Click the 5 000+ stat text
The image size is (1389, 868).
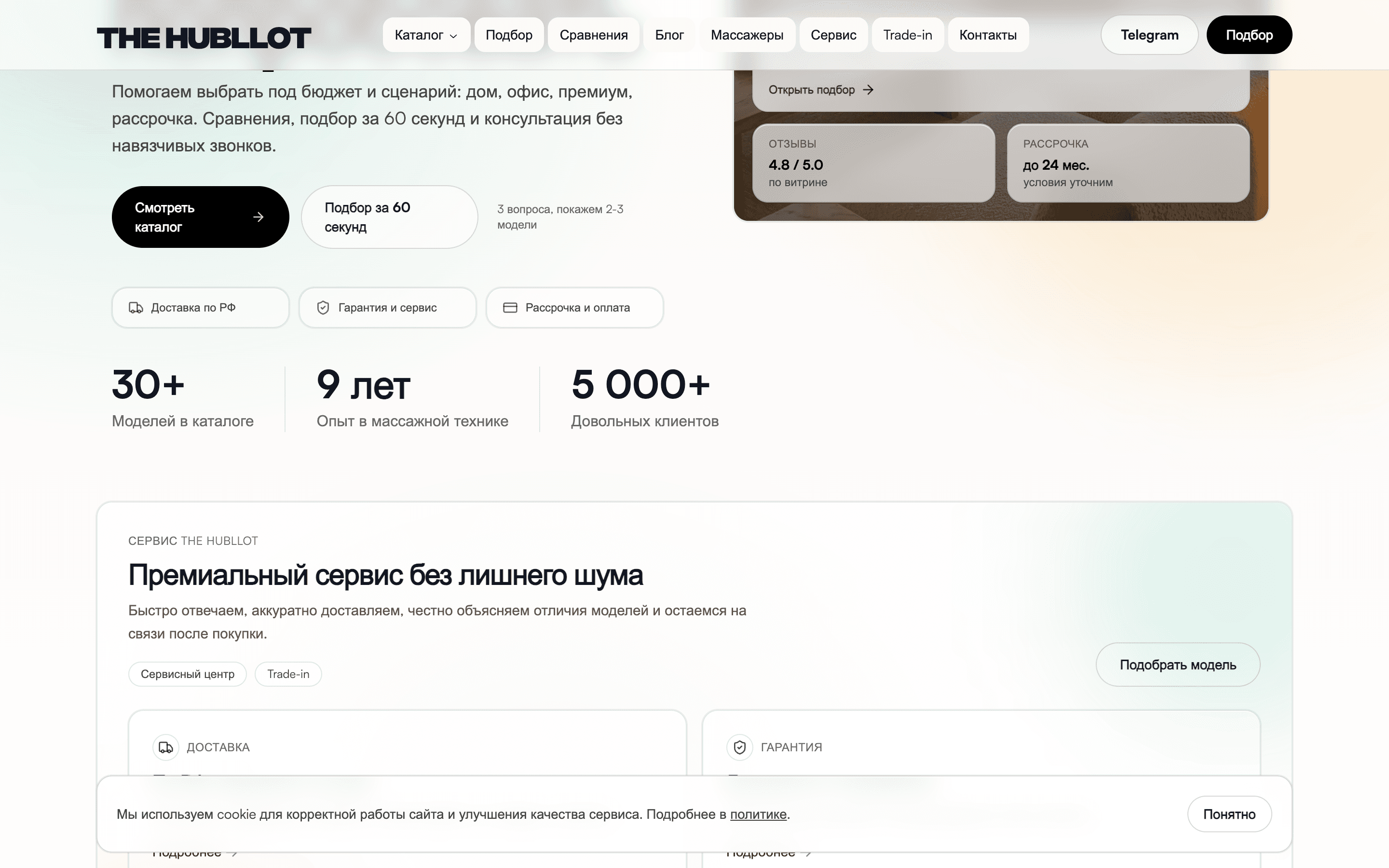pyautogui.click(x=640, y=384)
